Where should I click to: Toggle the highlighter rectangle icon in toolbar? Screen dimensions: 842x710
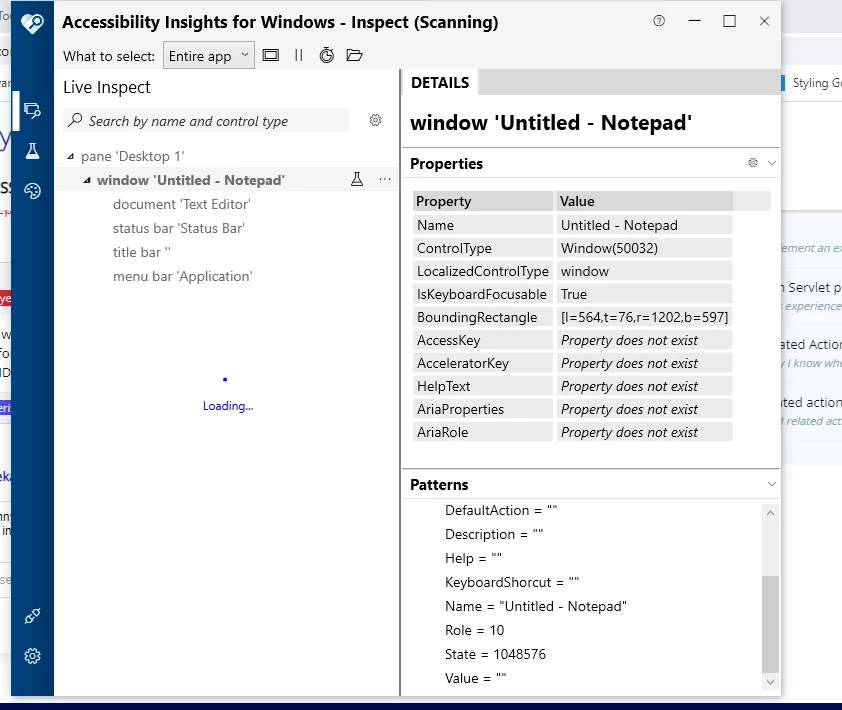pos(271,55)
